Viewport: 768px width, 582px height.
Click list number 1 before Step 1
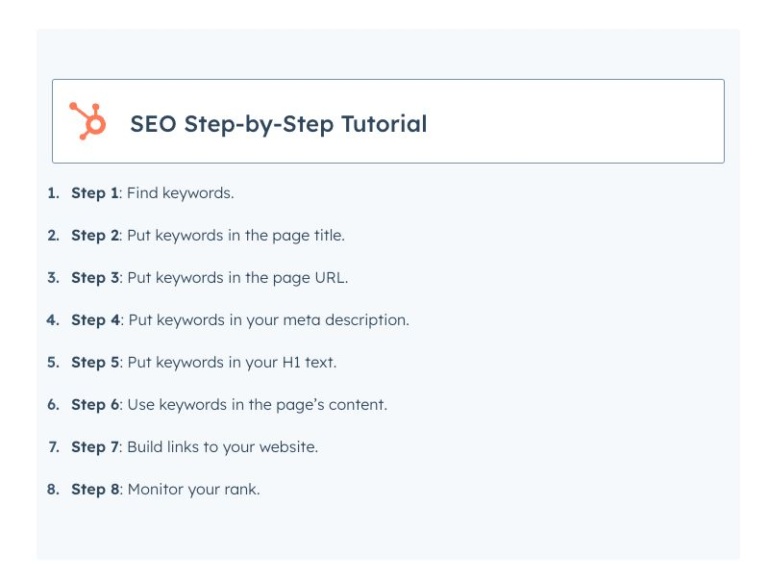pyautogui.click(x=52, y=193)
